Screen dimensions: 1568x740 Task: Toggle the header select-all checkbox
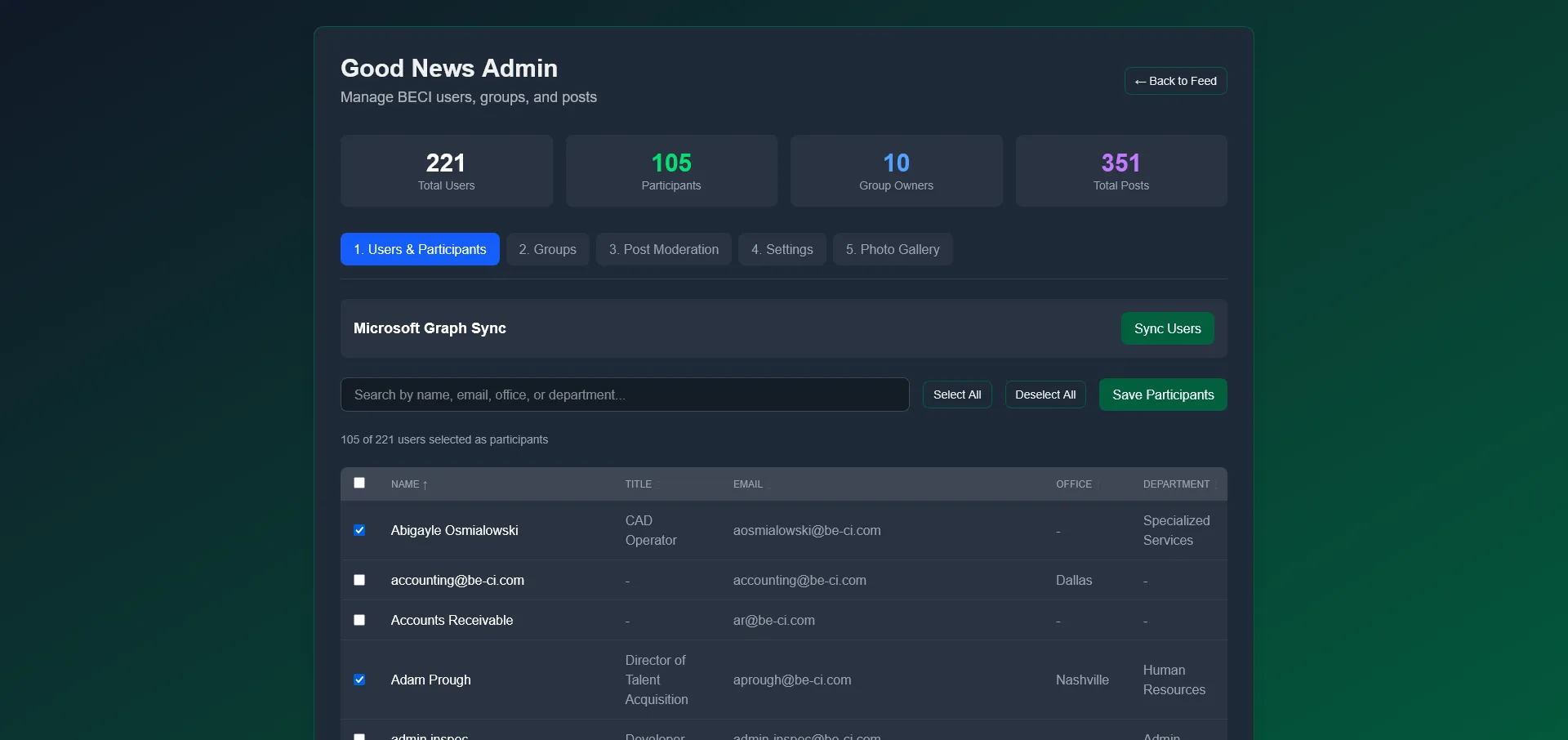359,483
